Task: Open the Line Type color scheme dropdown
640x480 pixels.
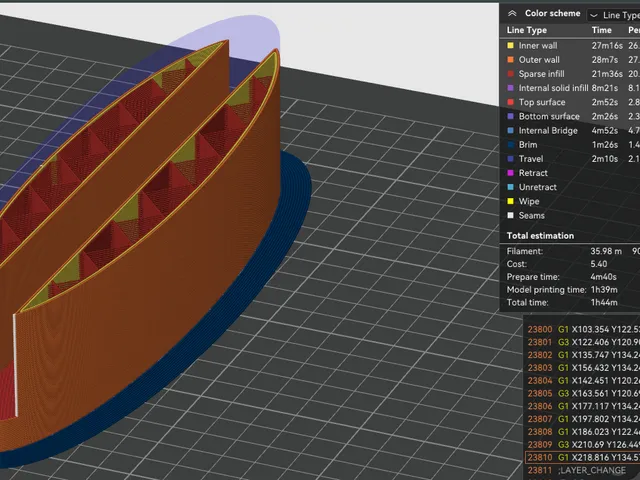Action: coord(613,15)
